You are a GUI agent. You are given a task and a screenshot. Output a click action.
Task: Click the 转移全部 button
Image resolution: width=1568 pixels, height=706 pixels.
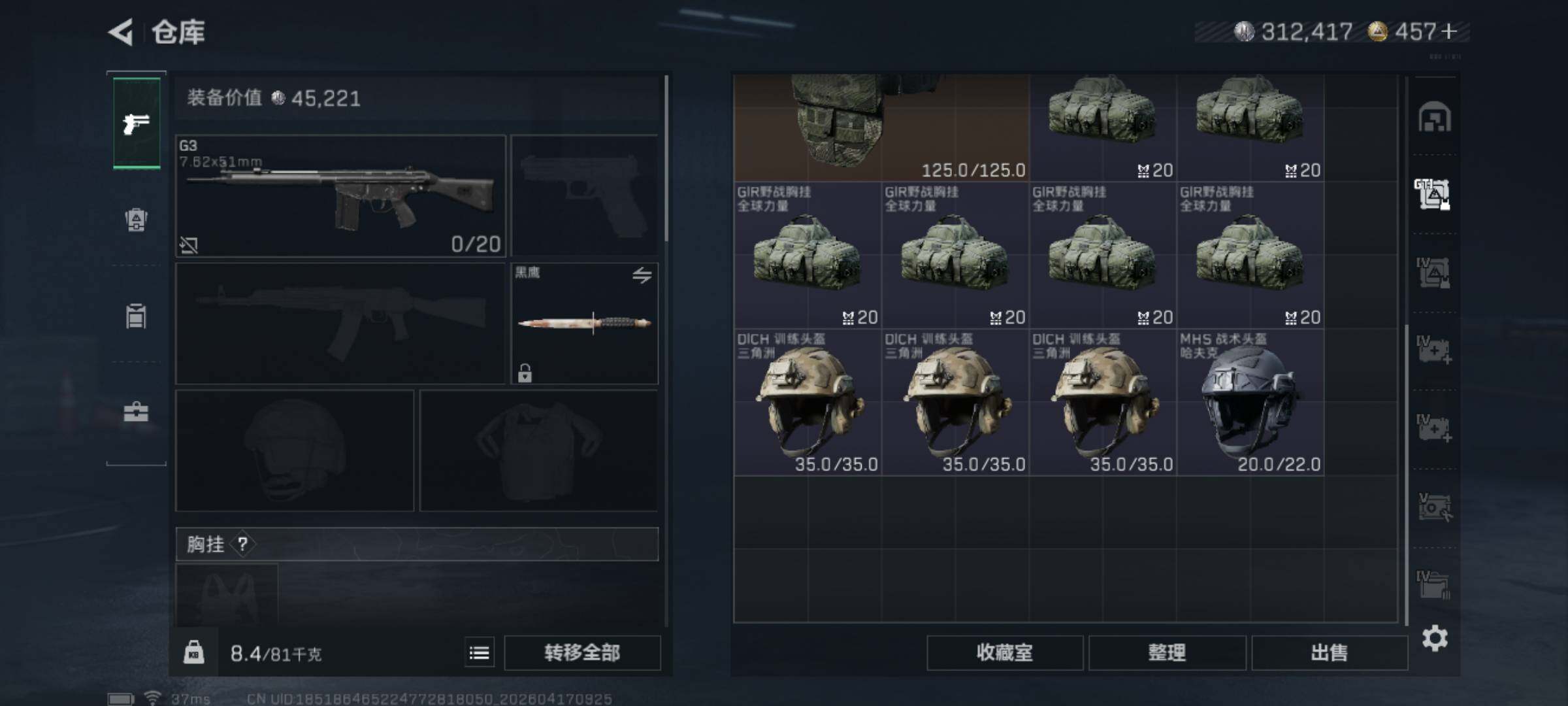[582, 652]
